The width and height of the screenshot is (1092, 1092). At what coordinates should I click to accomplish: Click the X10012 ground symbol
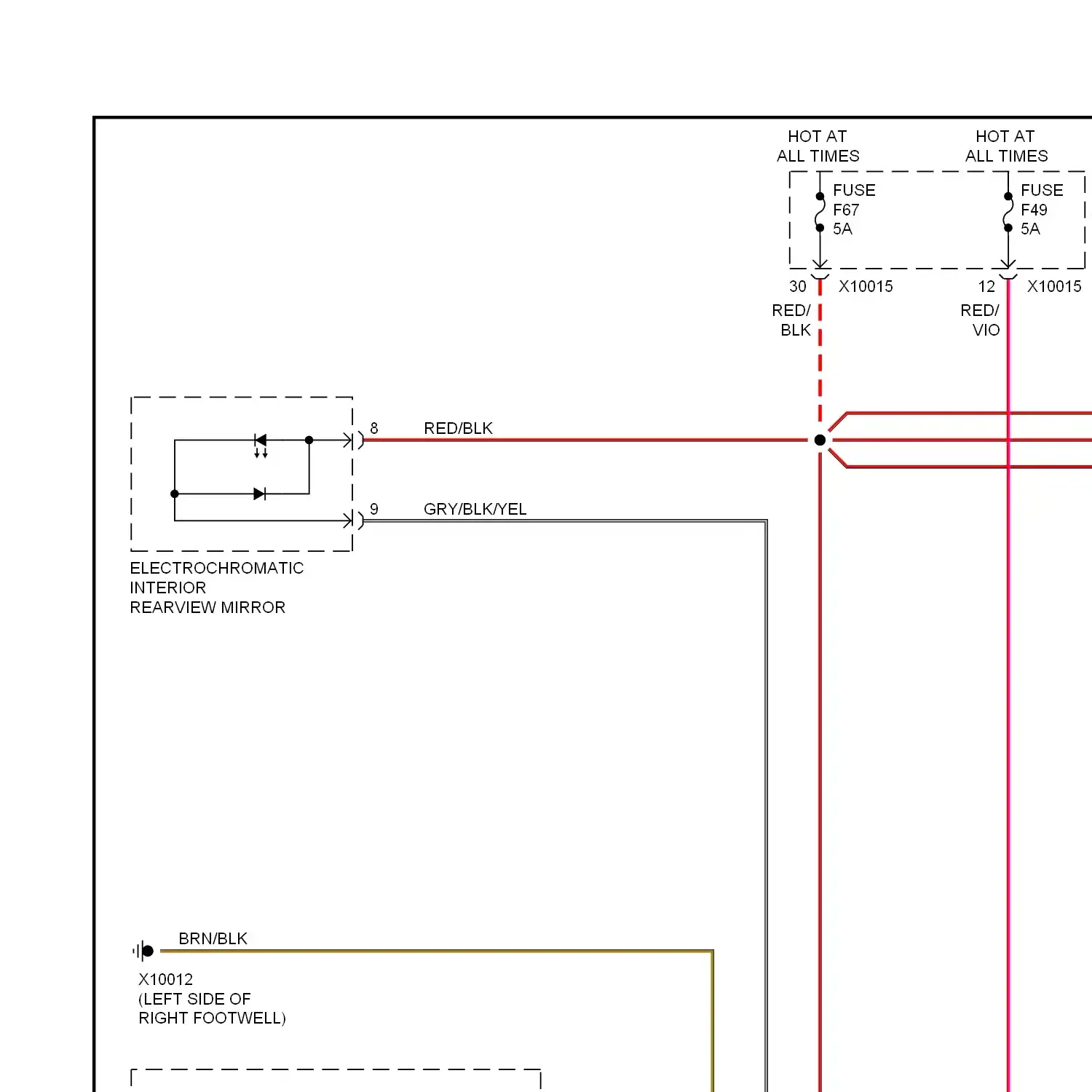(x=143, y=951)
